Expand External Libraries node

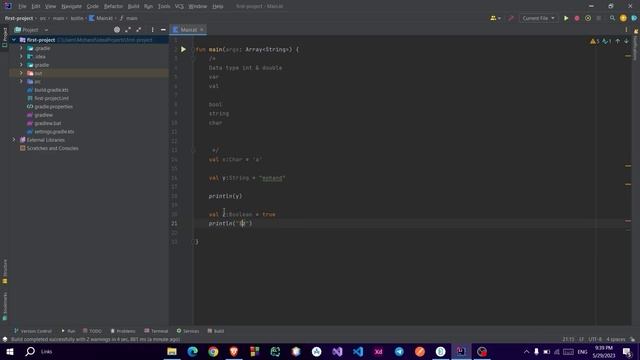(14, 140)
